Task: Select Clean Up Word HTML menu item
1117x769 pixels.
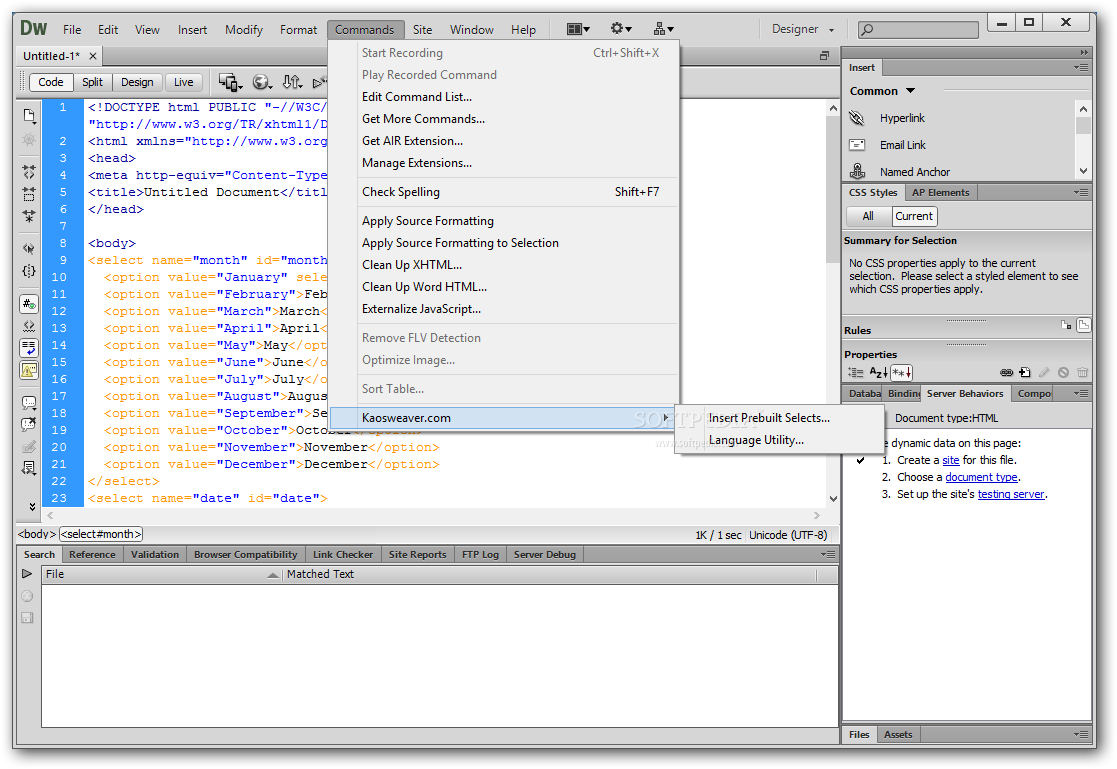Action: click(x=424, y=287)
